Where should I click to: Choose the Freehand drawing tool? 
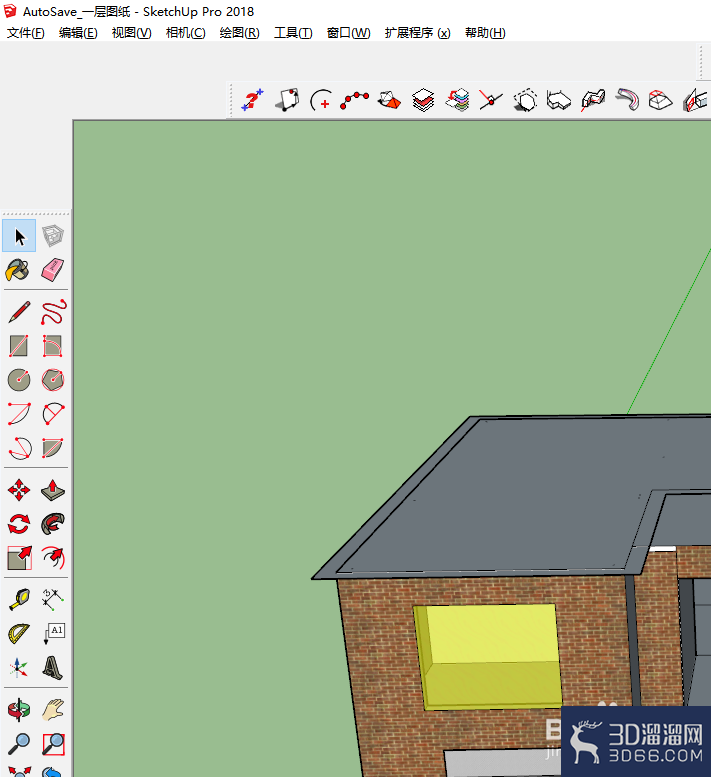point(53,312)
